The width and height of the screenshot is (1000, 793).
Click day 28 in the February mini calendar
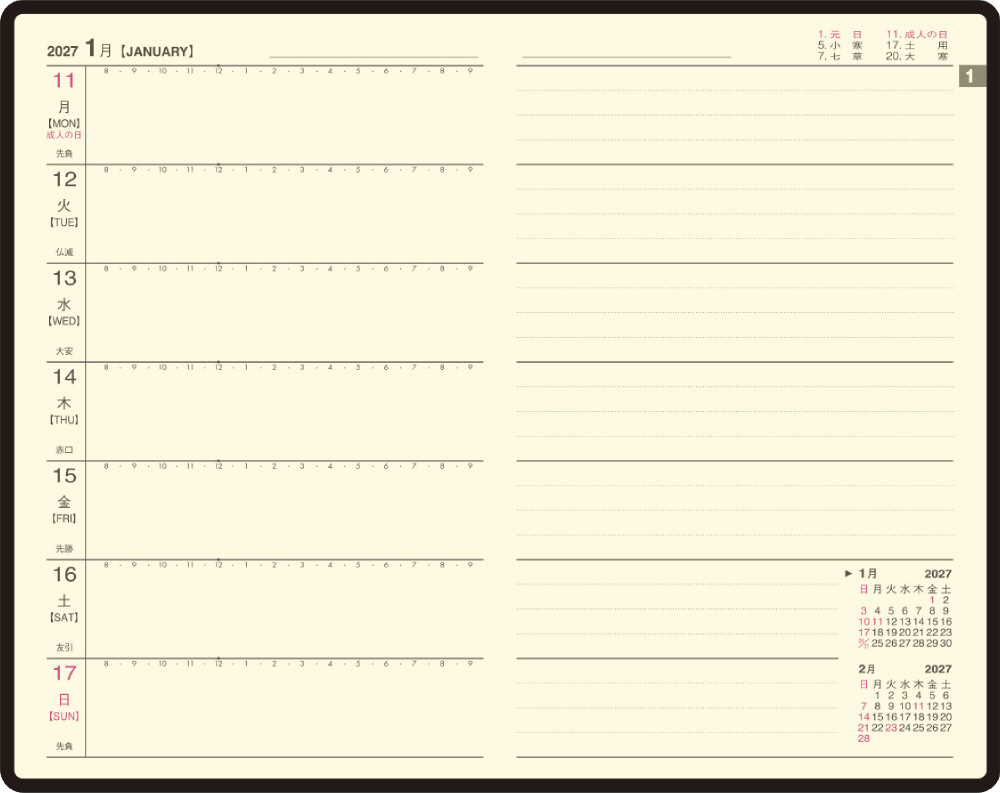tap(864, 738)
